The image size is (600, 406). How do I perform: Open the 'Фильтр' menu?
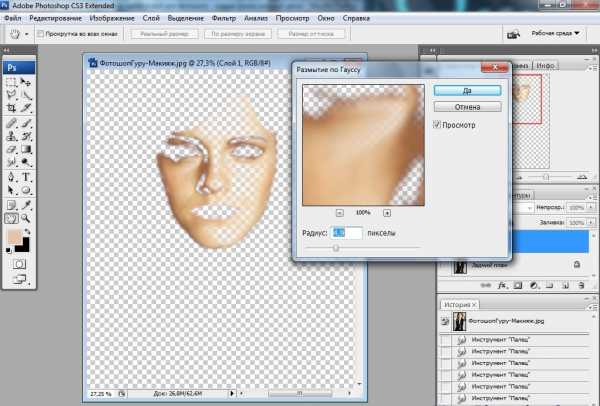pyautogui.click(x=224, y=18)
